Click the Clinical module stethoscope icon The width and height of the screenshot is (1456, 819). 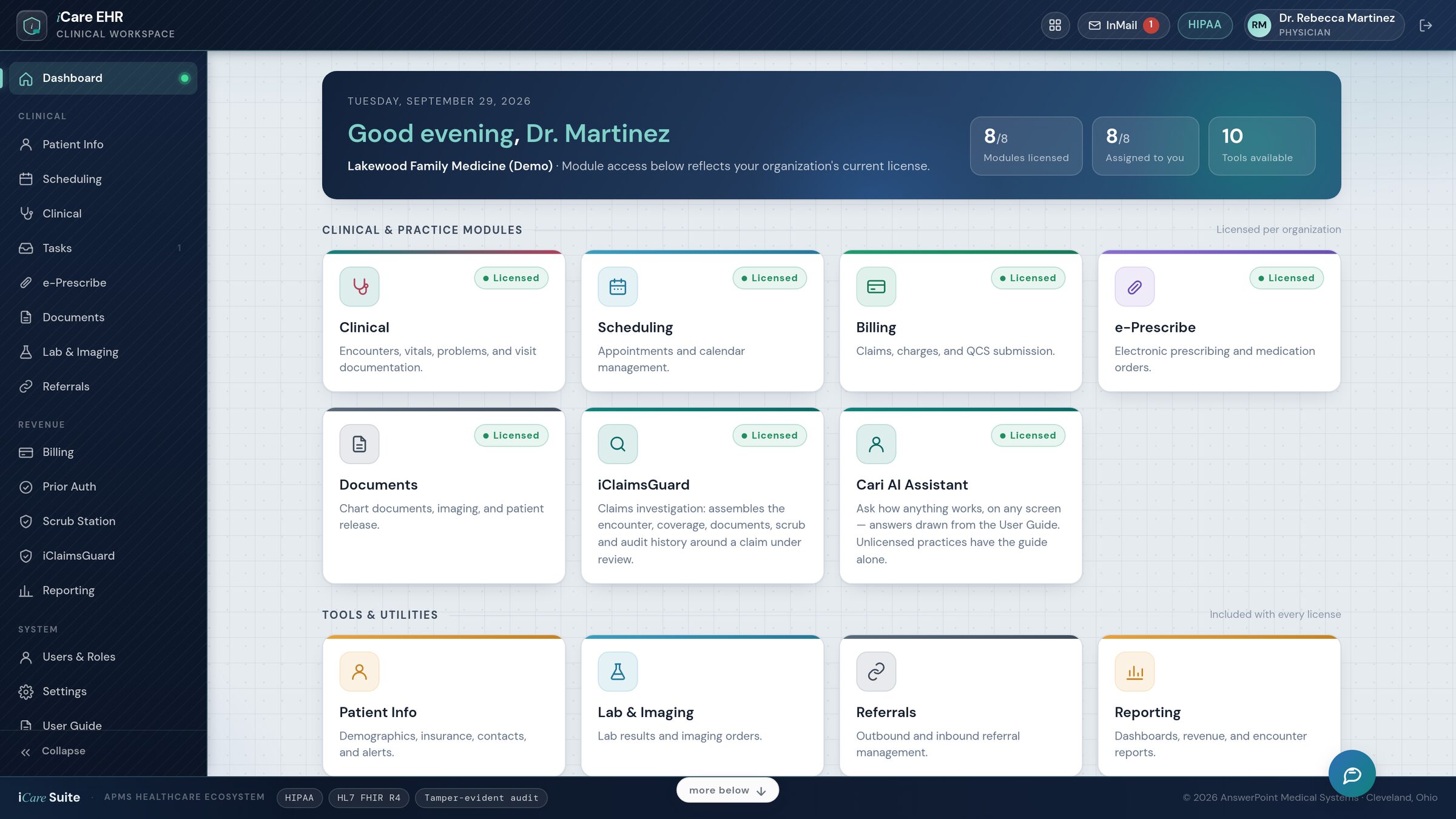[x=359, y=286]
